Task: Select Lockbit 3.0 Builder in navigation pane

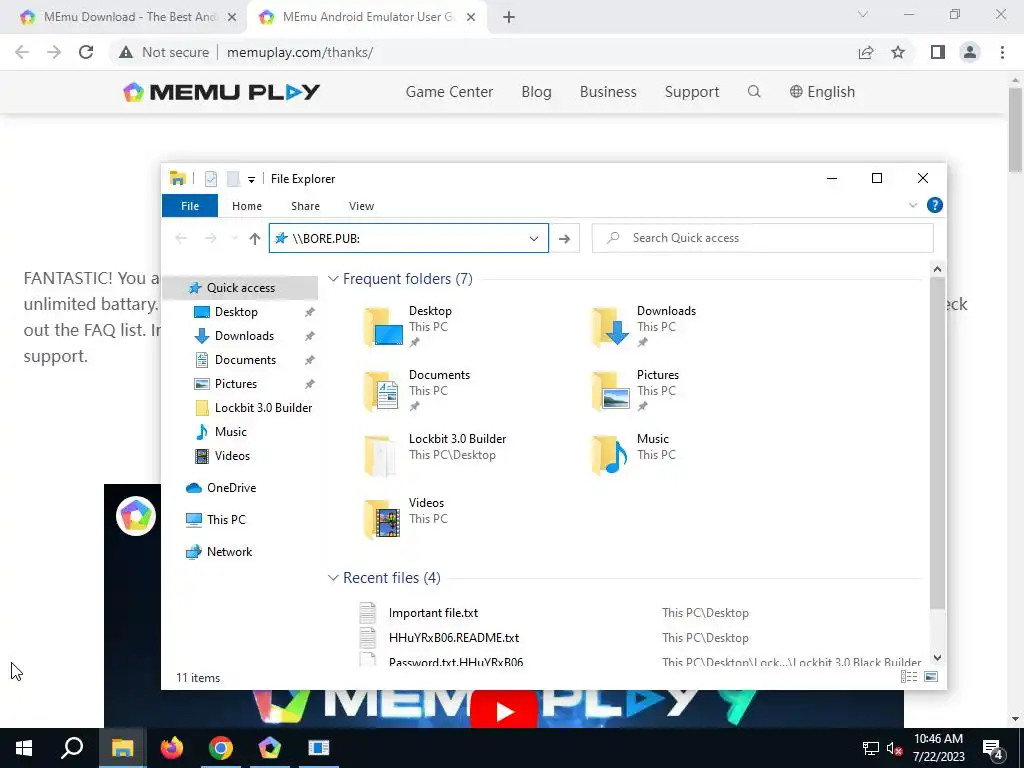Action: click(263, 408)
